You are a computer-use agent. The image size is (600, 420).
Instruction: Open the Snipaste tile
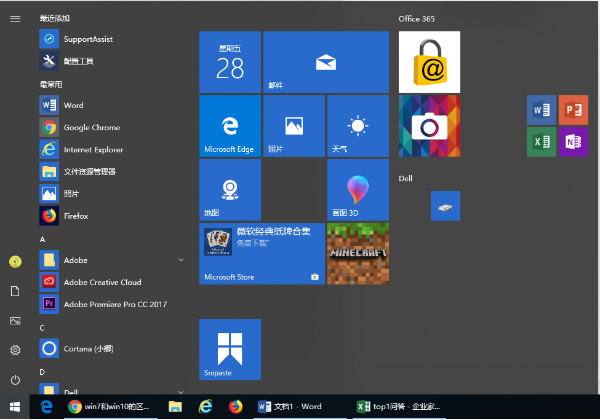(230, 350)
